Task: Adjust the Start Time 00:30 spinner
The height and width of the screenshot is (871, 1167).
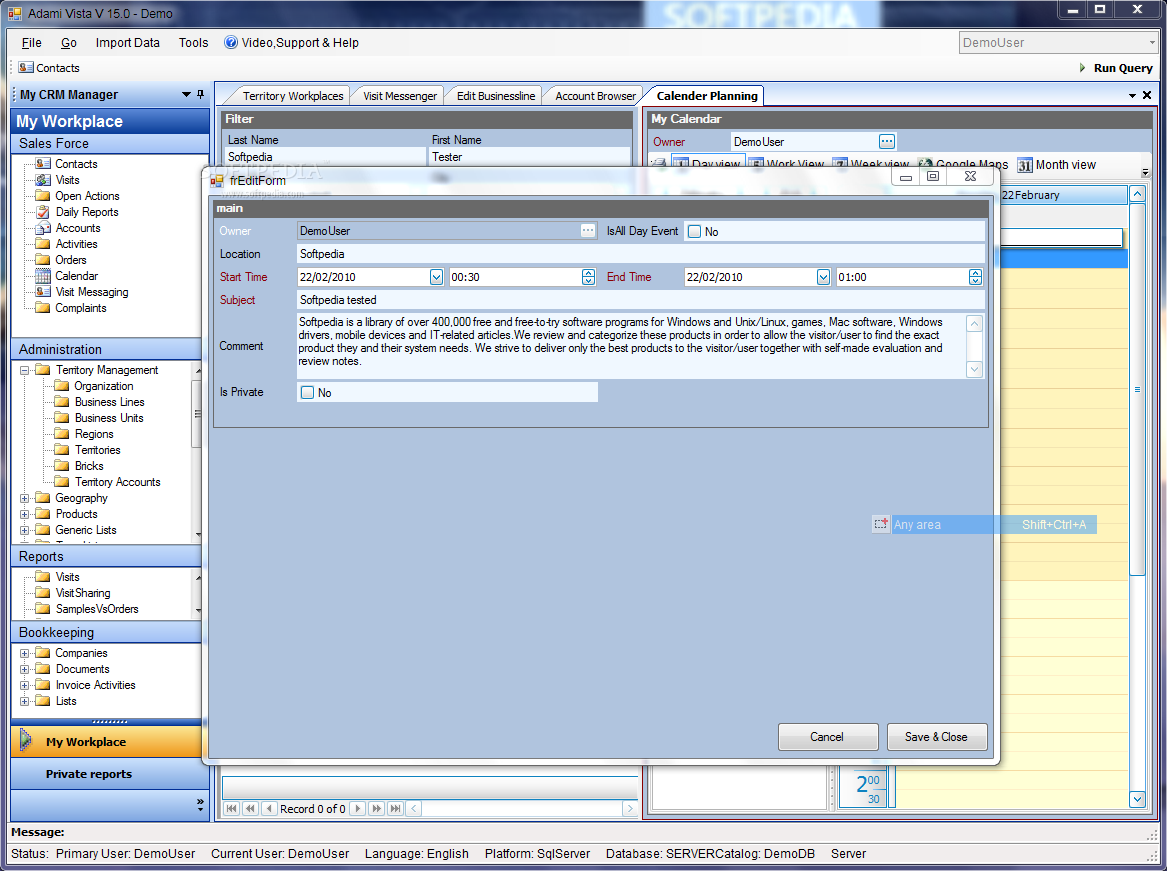Action: coord(588,277)
